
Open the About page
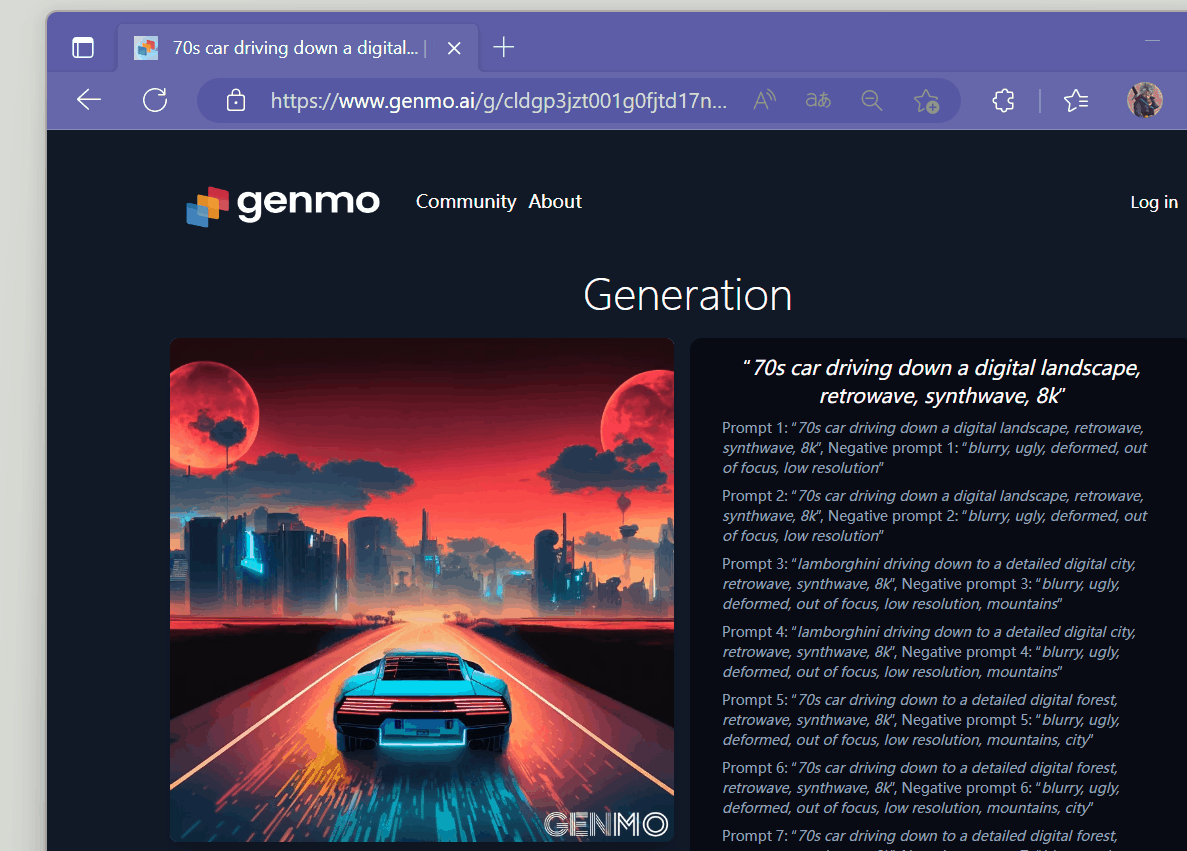555,201
